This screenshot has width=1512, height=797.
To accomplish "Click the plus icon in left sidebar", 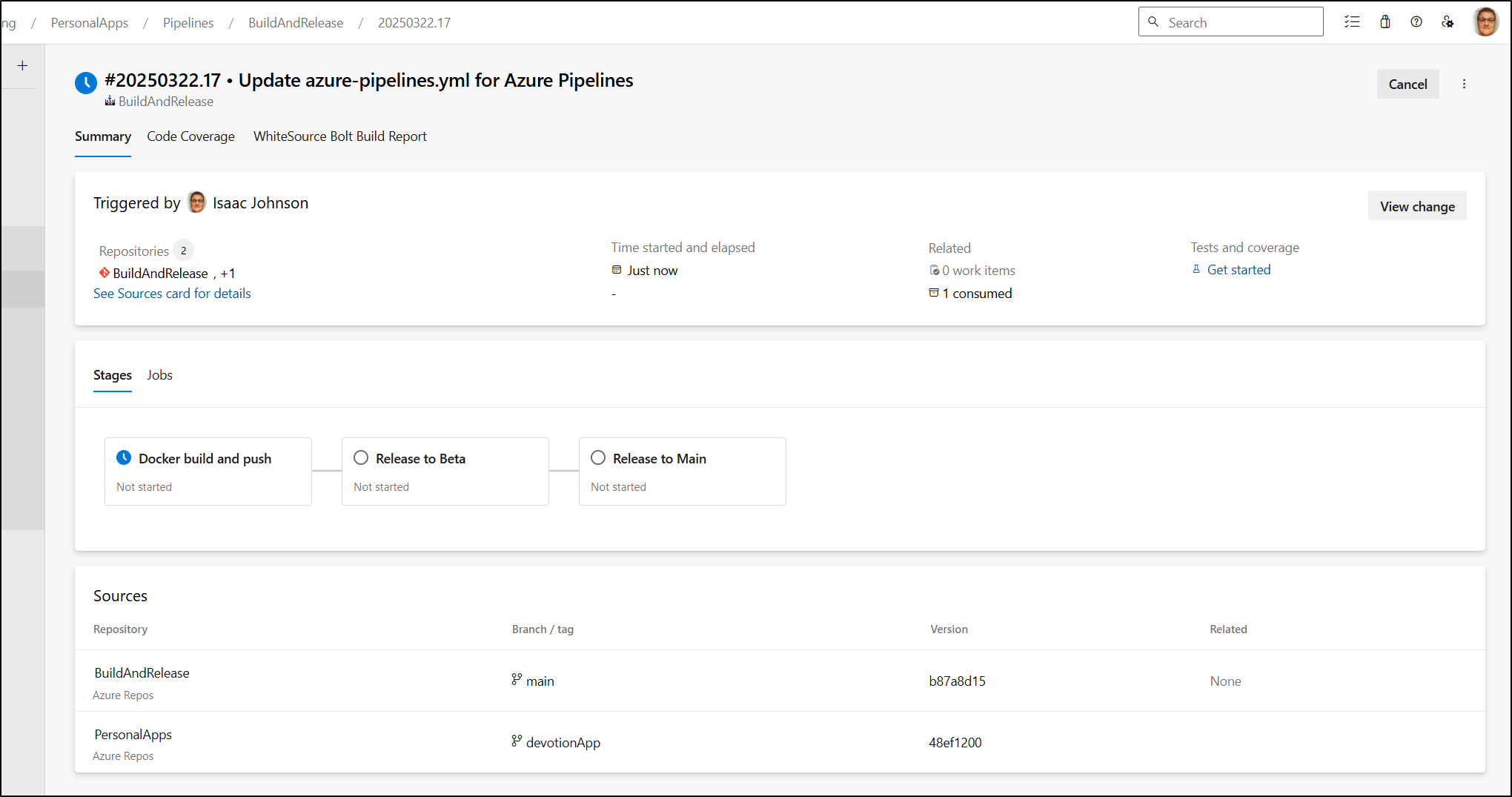I will point(22,66).
